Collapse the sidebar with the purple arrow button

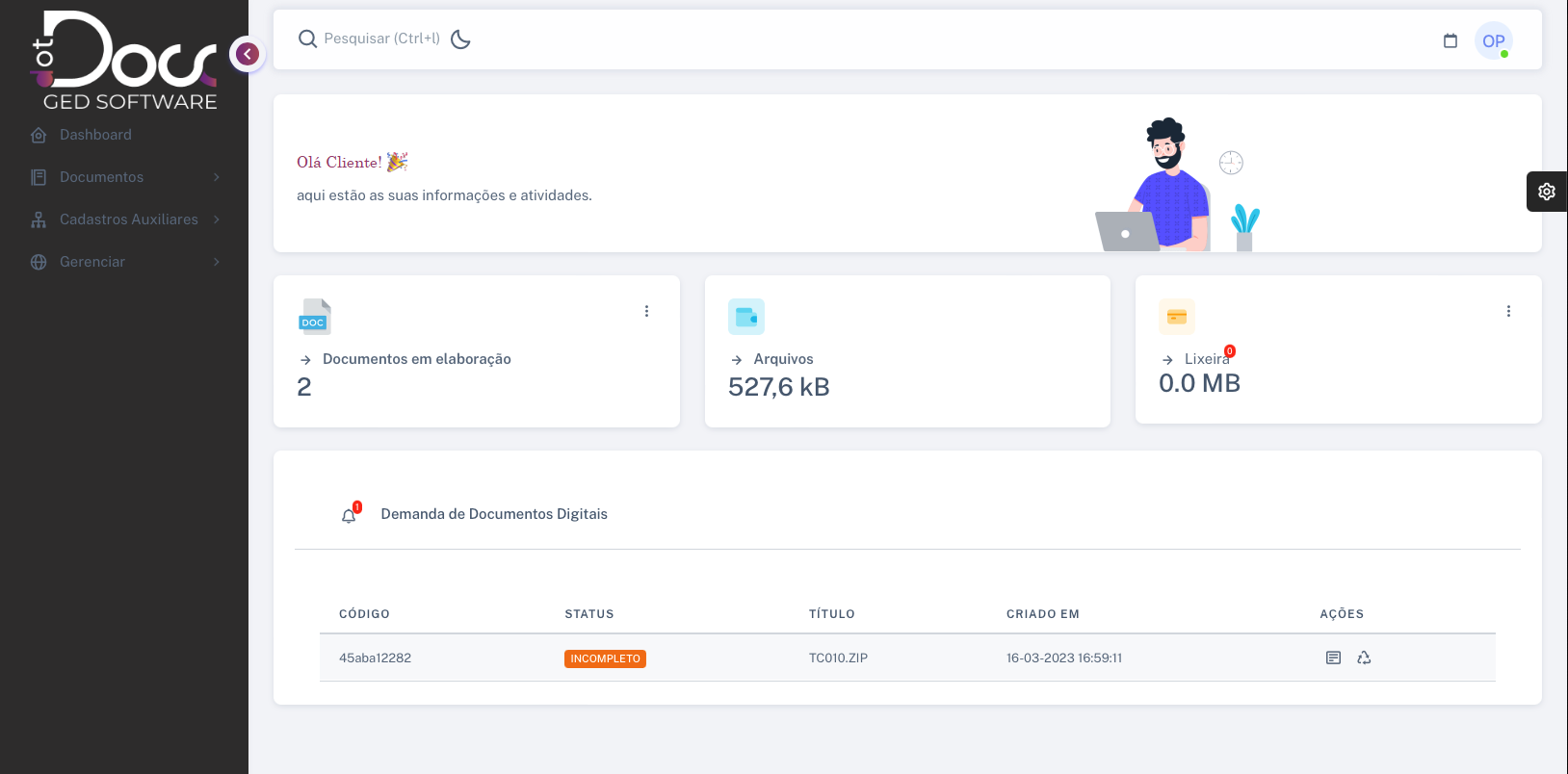248,54
